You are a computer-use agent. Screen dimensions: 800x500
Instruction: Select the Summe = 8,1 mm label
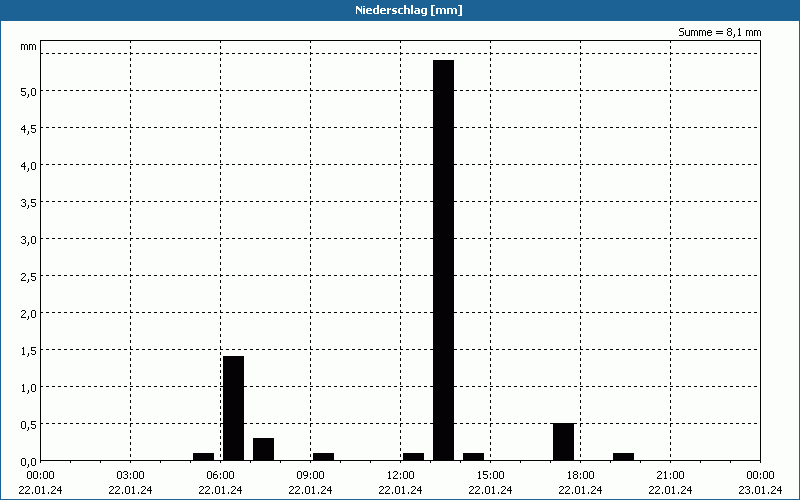(x=719, y=32)
